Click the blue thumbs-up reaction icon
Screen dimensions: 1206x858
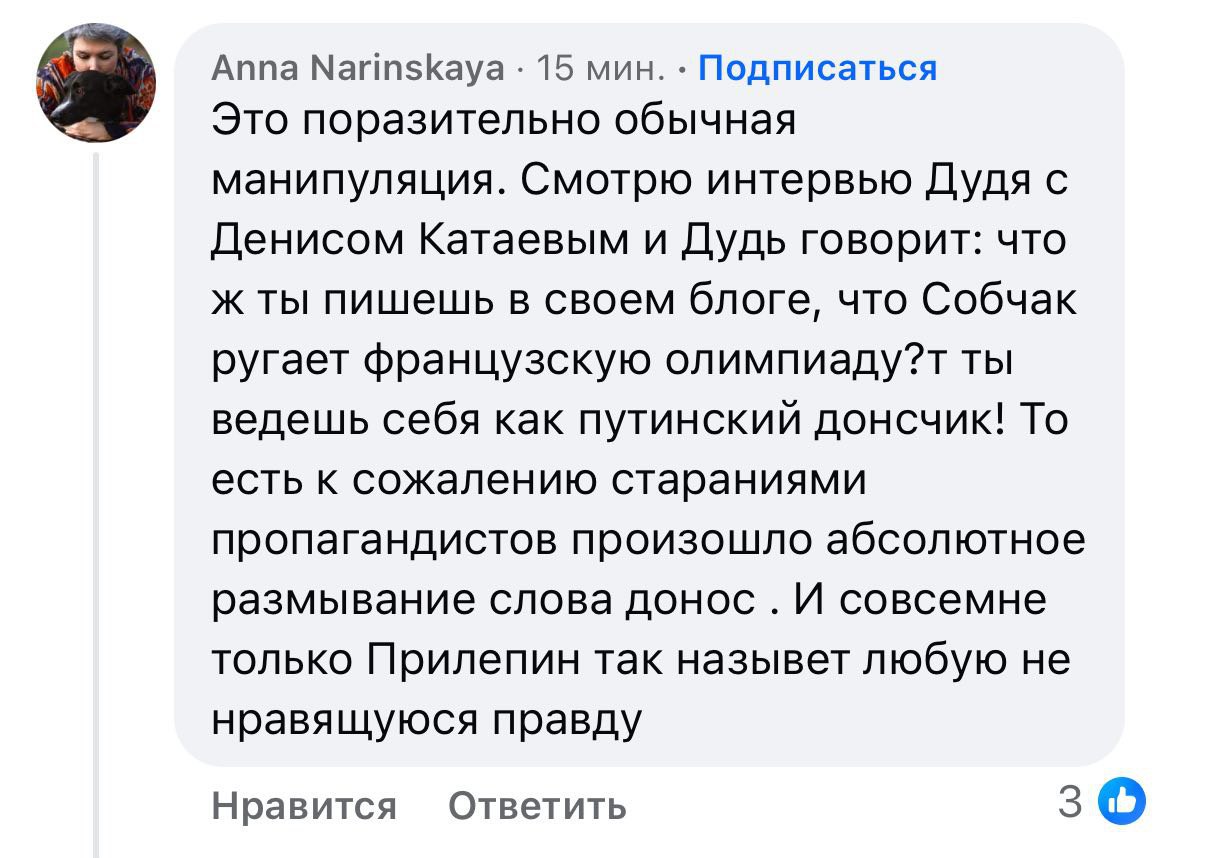pyautogui.click(x=1122, y=801)
